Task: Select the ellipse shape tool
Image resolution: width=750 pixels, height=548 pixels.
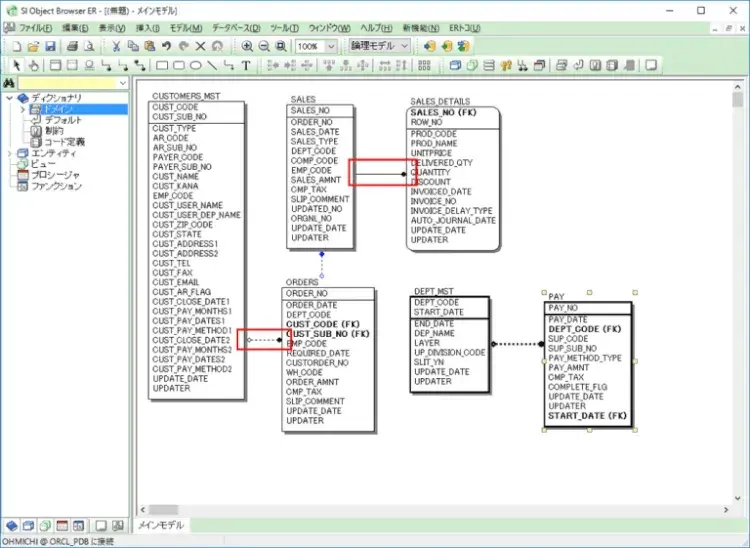Action: (196, 66)
